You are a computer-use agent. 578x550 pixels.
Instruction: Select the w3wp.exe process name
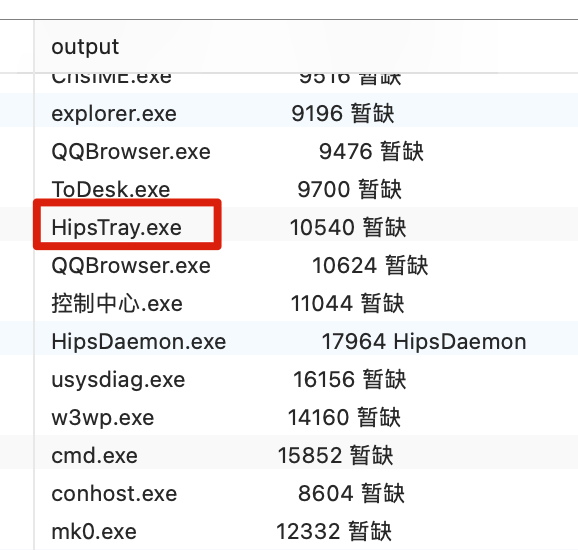click(x=102, y=418)
